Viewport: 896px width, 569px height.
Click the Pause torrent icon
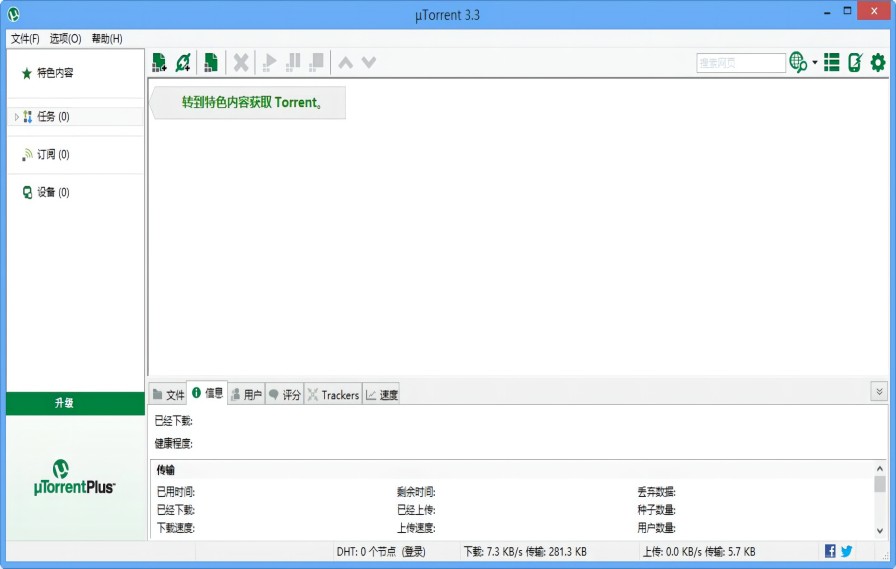[x=293, y=62]
